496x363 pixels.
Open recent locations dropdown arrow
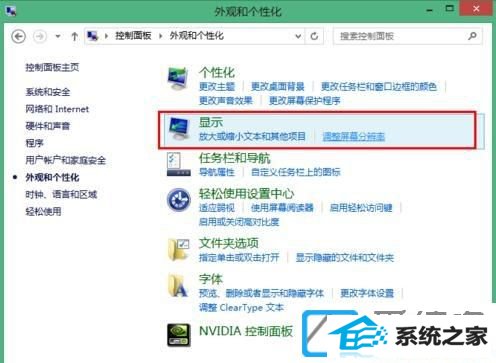[x=58, y=36]
